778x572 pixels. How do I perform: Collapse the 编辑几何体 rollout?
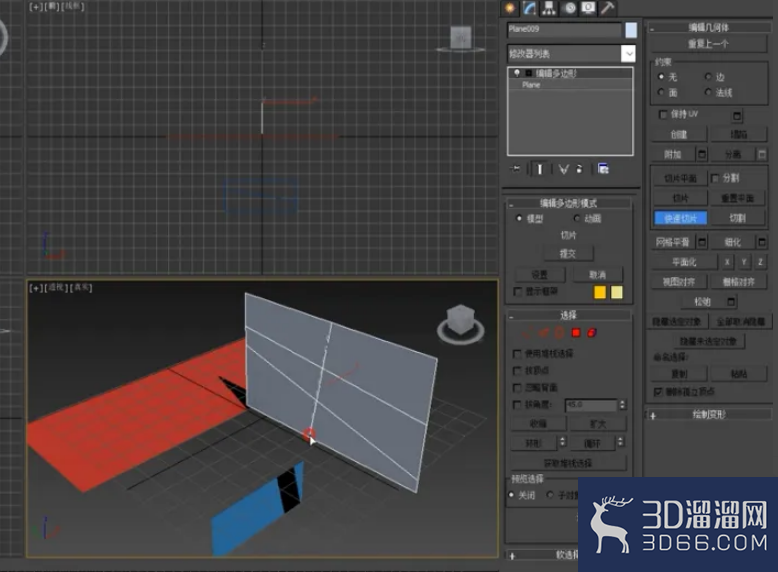[652, 29]
